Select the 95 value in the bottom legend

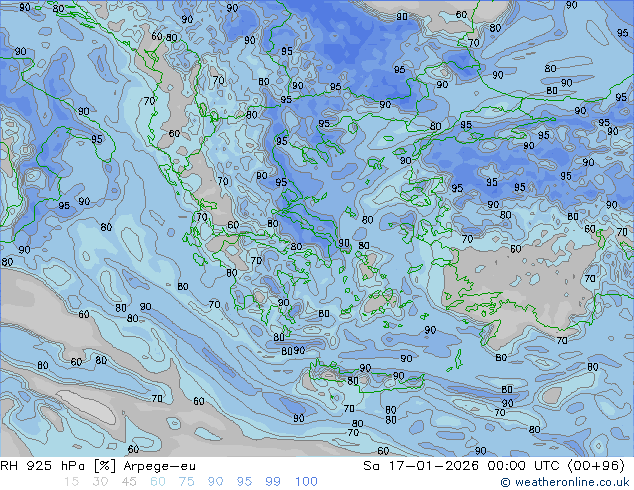(244, 482)
